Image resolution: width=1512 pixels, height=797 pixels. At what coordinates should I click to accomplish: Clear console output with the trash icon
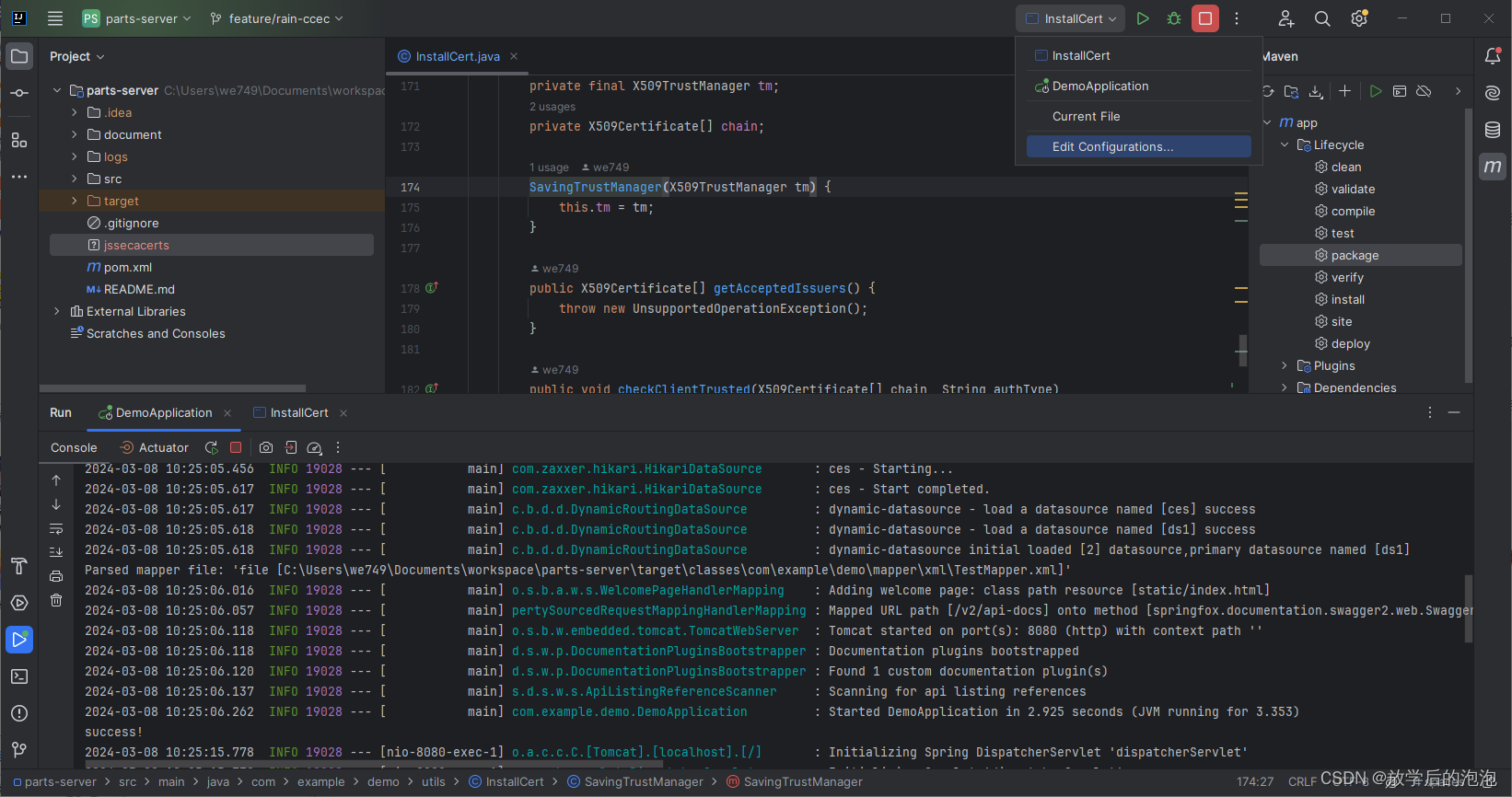pos(56,600)
